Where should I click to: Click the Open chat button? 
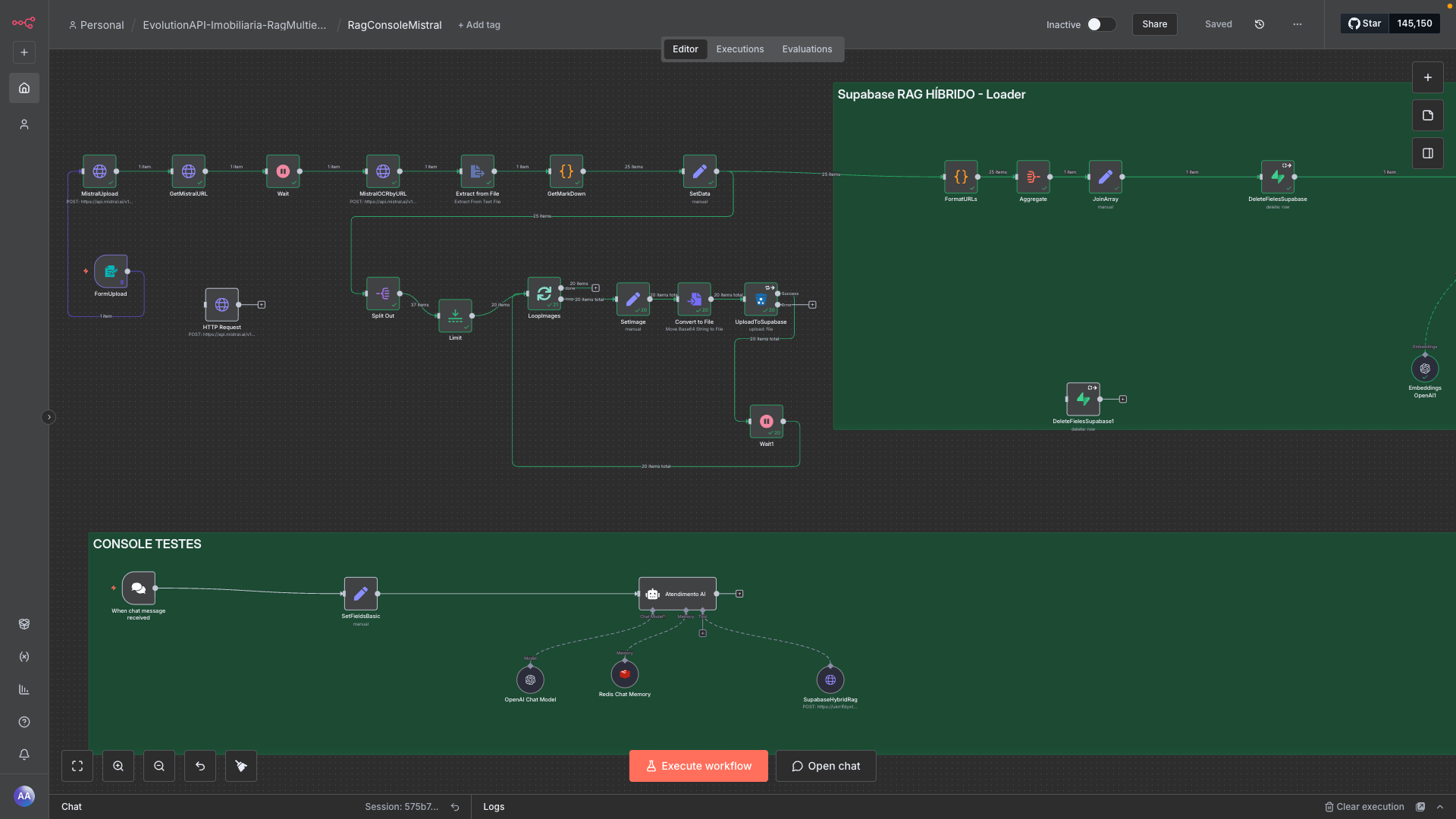(x=826, y=766)
